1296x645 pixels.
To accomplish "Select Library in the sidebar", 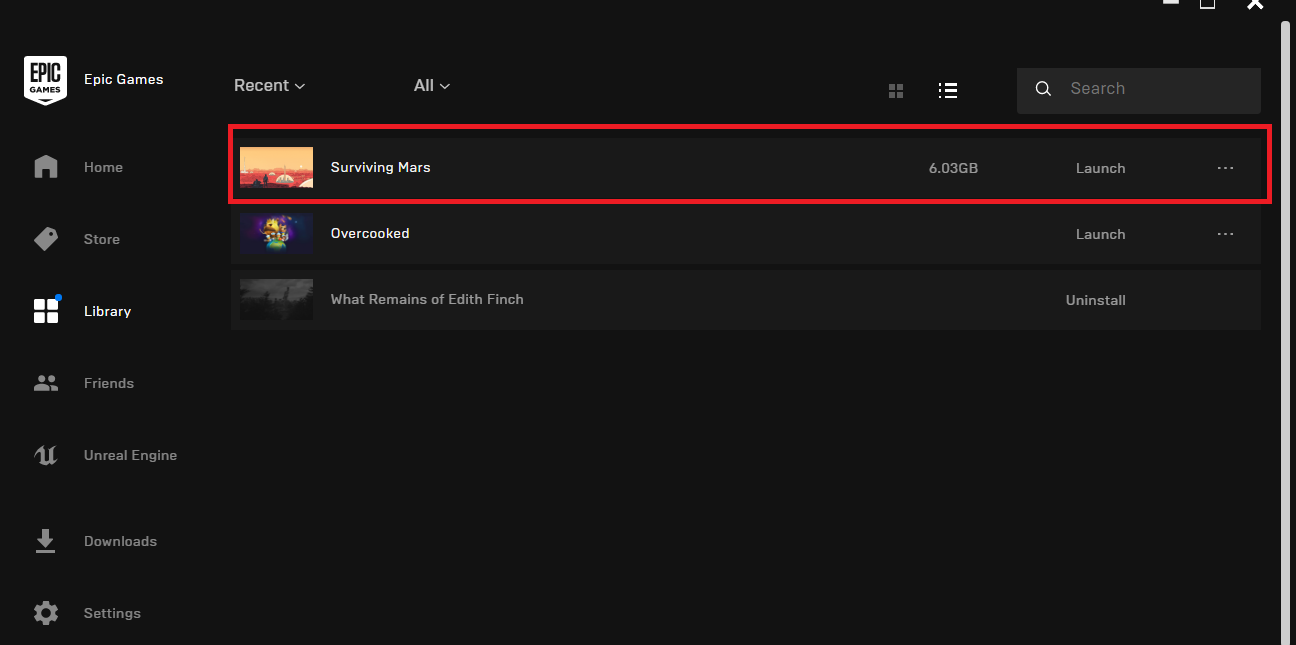I will click(107, 311).
